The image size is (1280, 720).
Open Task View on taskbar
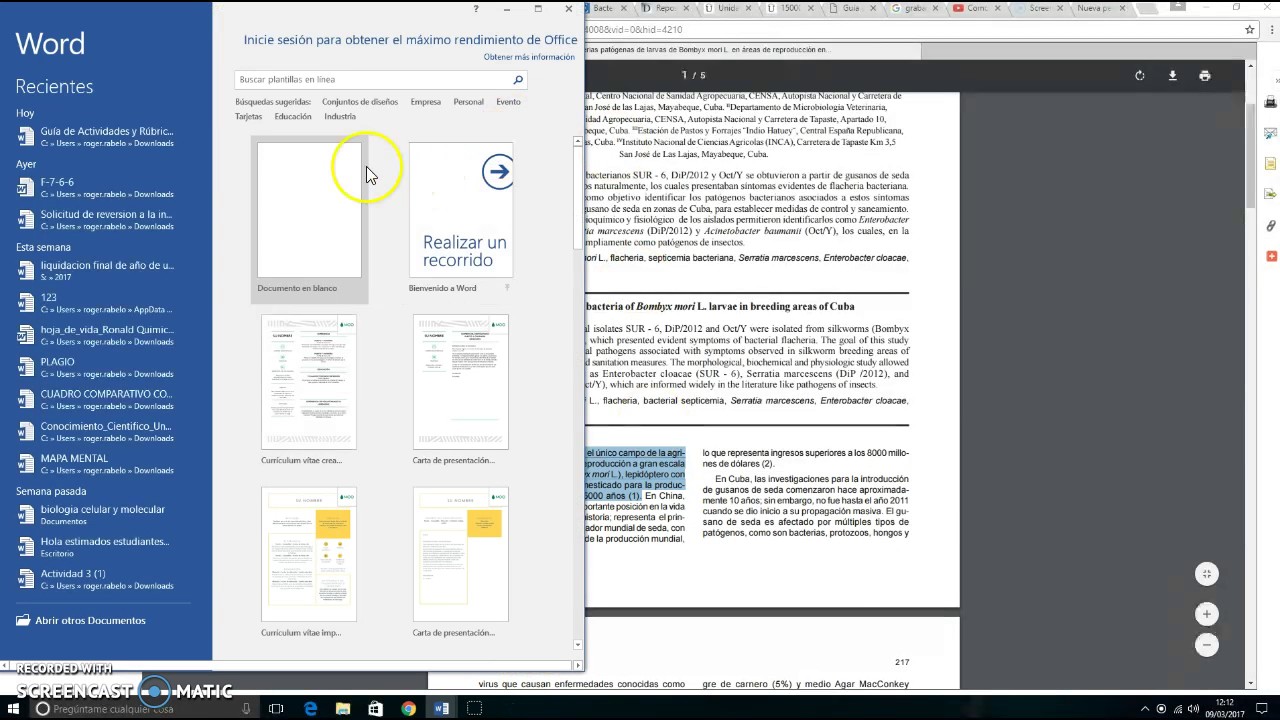click(x=277, y=709)
